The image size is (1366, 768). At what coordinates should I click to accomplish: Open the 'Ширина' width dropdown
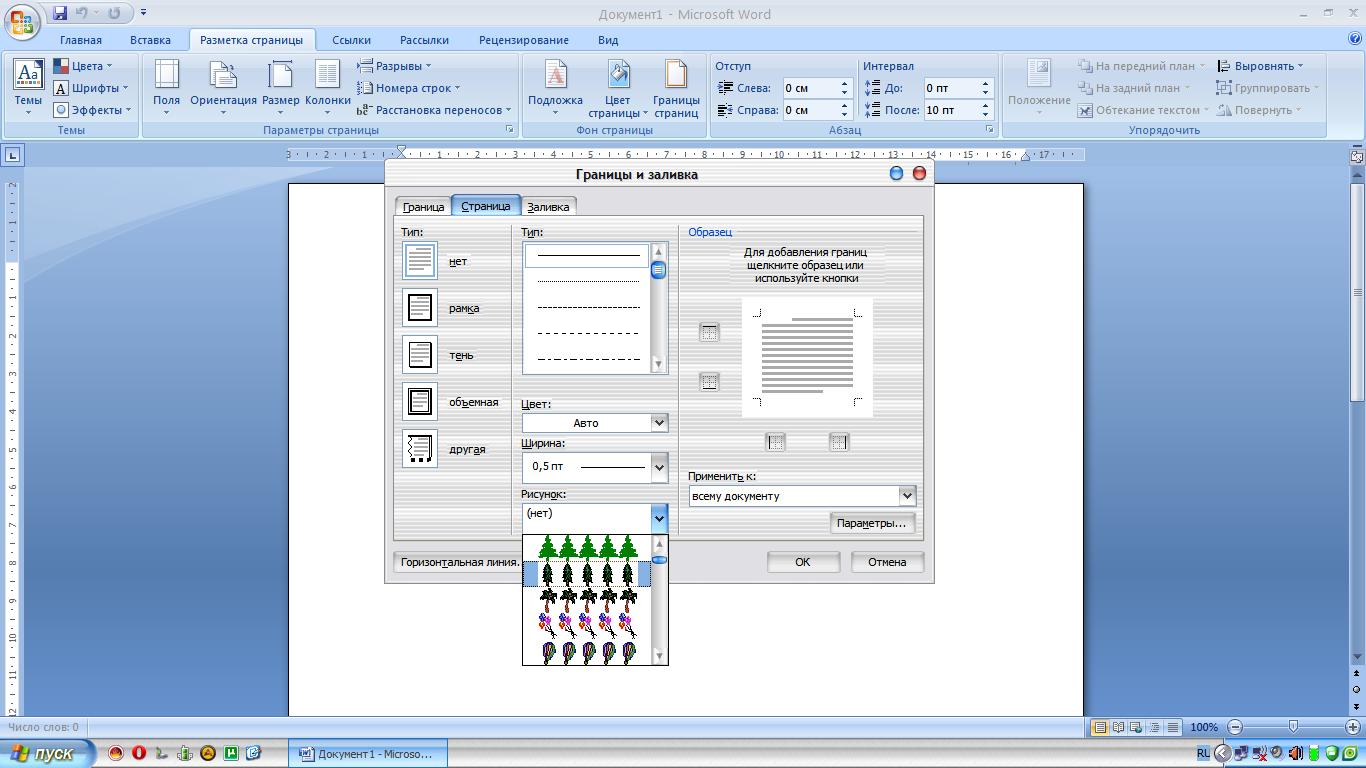pyautogui.click(x=659, y=466)
